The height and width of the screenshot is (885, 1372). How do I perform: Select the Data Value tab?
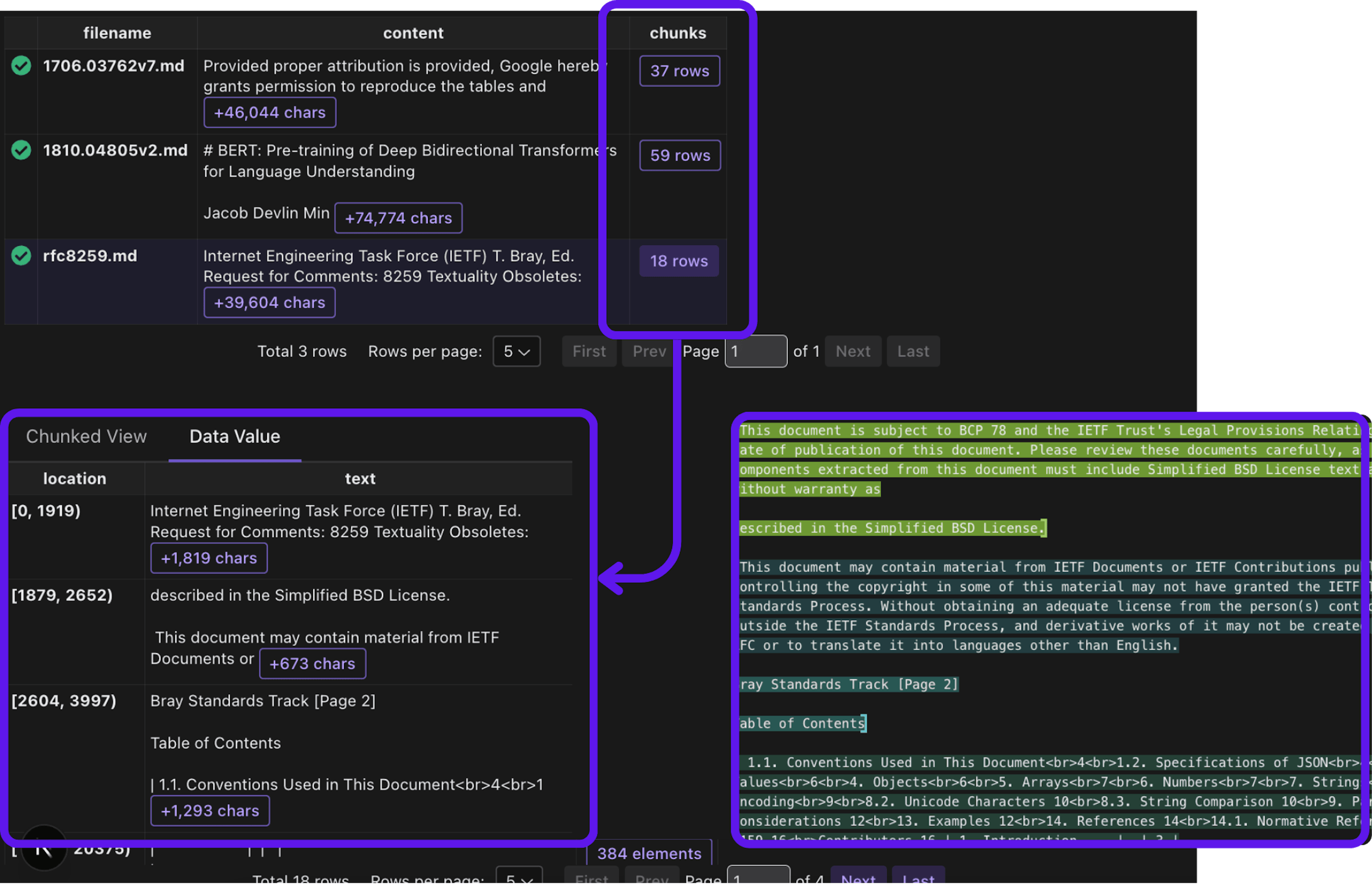[234, 436]
